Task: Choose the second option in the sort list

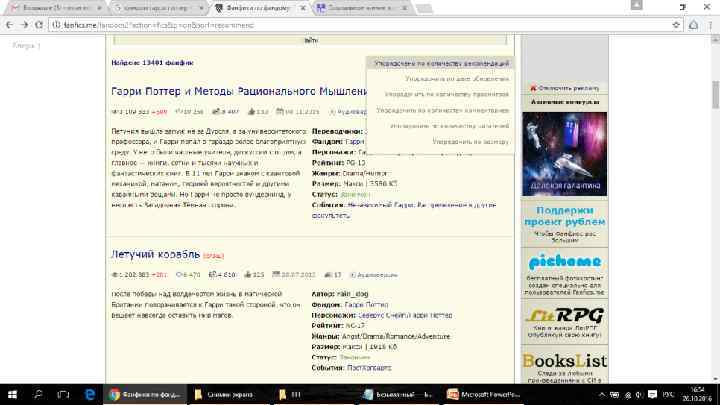Action: (x=456, y=79)
